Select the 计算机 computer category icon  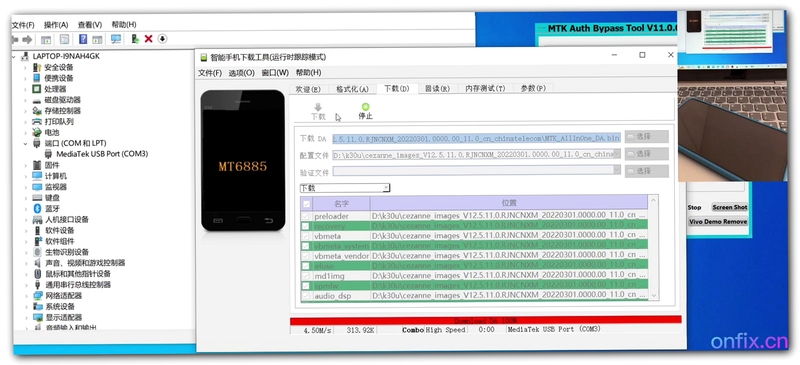point(37,176)
